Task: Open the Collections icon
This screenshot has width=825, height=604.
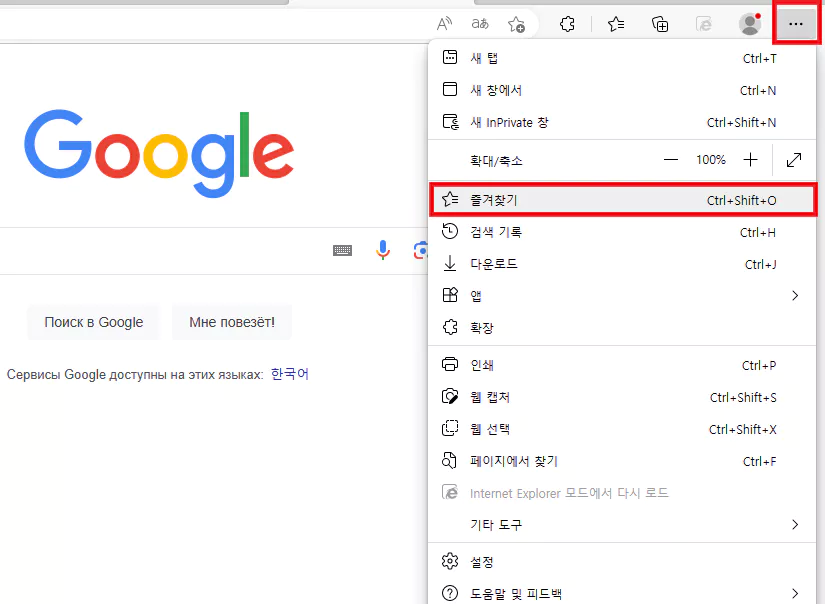Action: [x=660, y=23]
